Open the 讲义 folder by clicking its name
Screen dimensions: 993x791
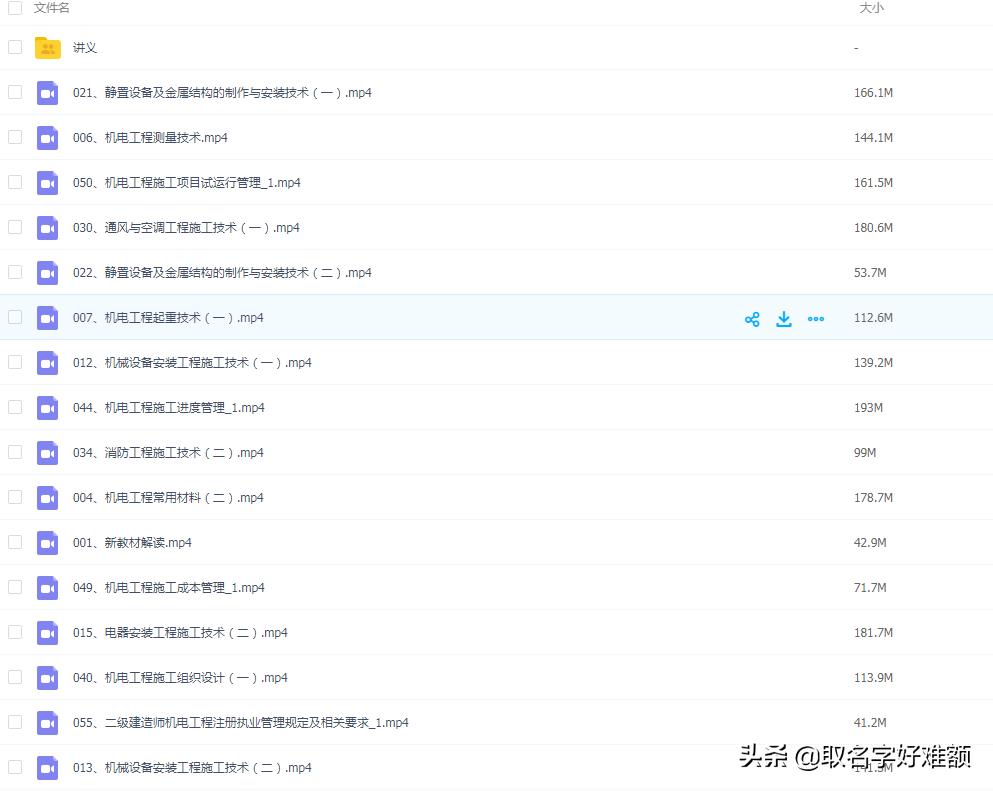(85, 47)
